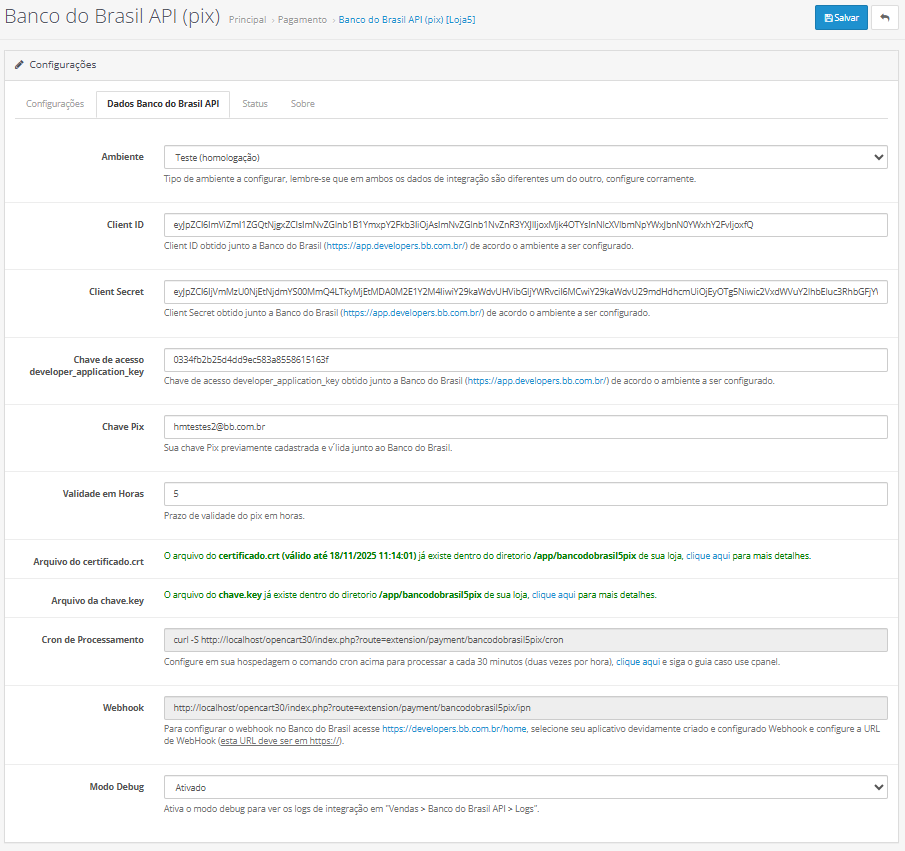This screenshot has height=851, width=905.
Task: Click the 'Banco do Brasil API (pix)' page title
Action: pyautogui.click(x=112, y=16)
